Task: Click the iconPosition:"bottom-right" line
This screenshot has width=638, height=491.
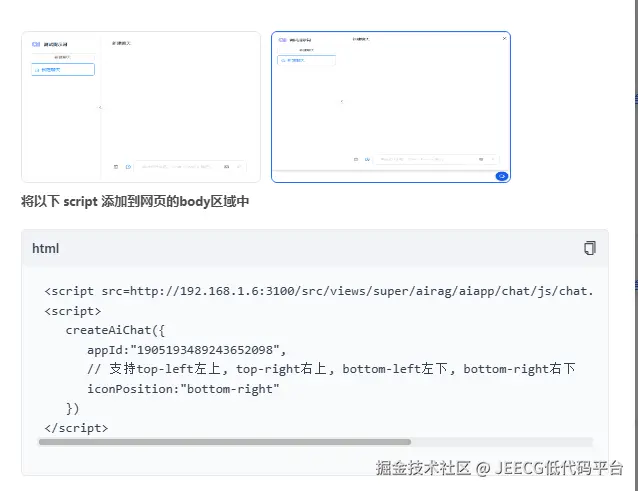Action: coord(183,389)
